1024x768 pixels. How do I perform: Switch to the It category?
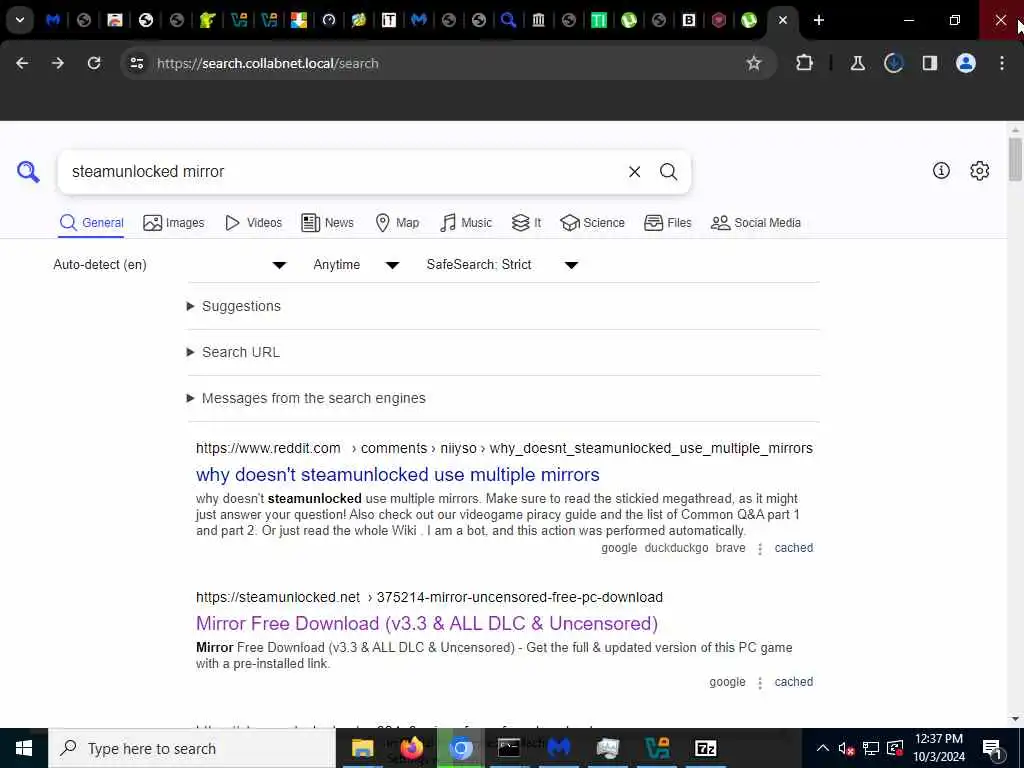pos(526,223)
